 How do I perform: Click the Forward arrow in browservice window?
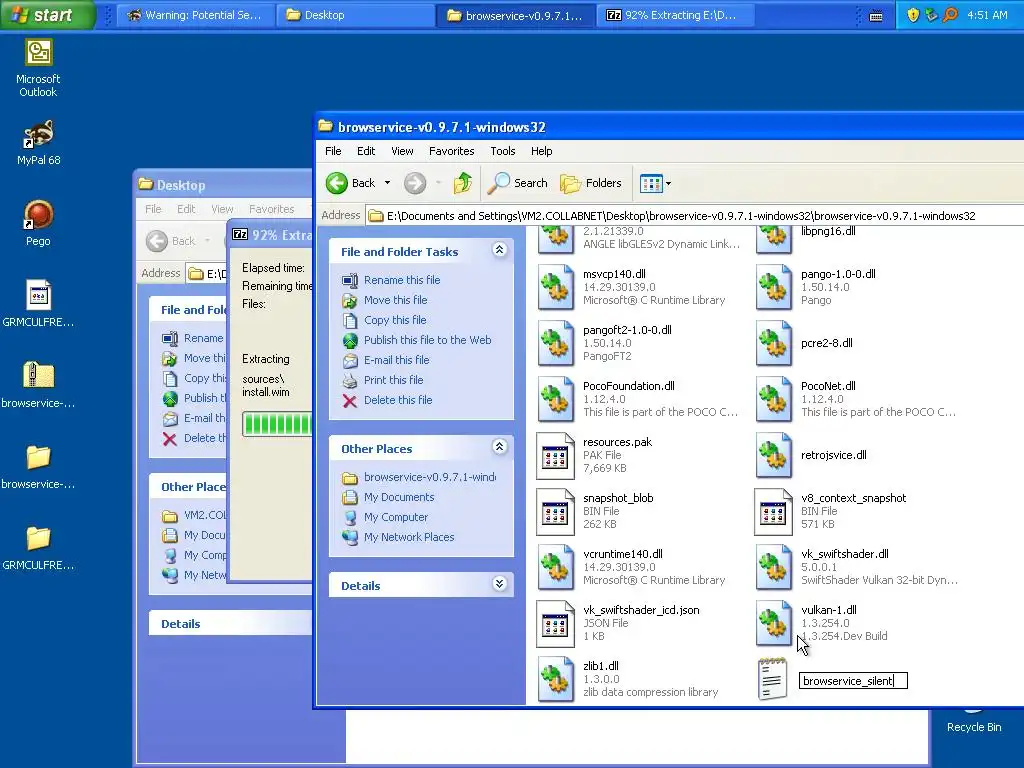[x=415, y=184]
